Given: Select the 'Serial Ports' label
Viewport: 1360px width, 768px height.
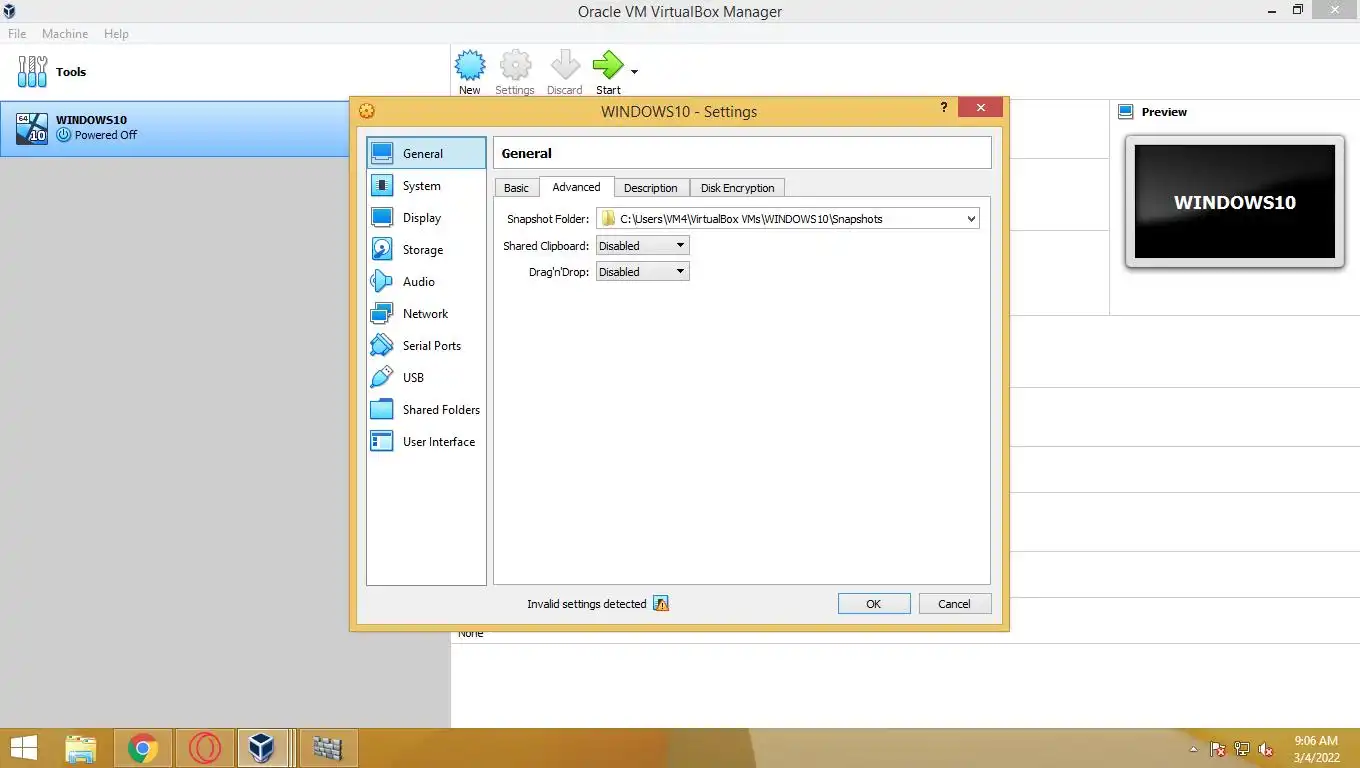Looking at the screenshot, I should (432, 346).
